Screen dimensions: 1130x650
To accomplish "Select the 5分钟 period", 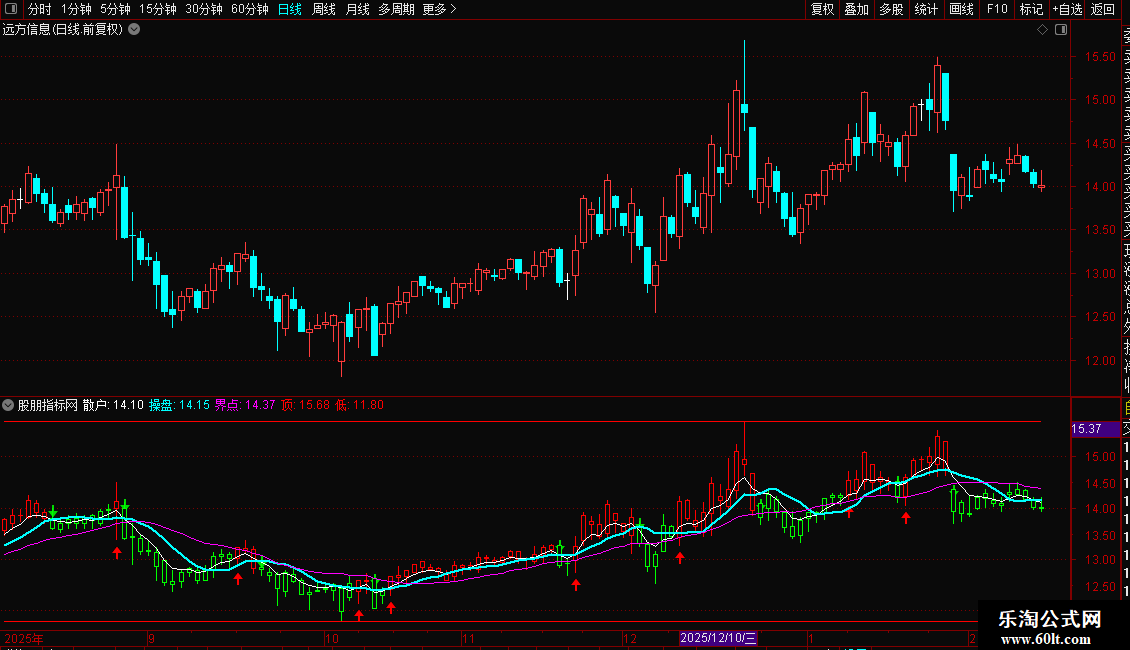I will tap(115, 9).
